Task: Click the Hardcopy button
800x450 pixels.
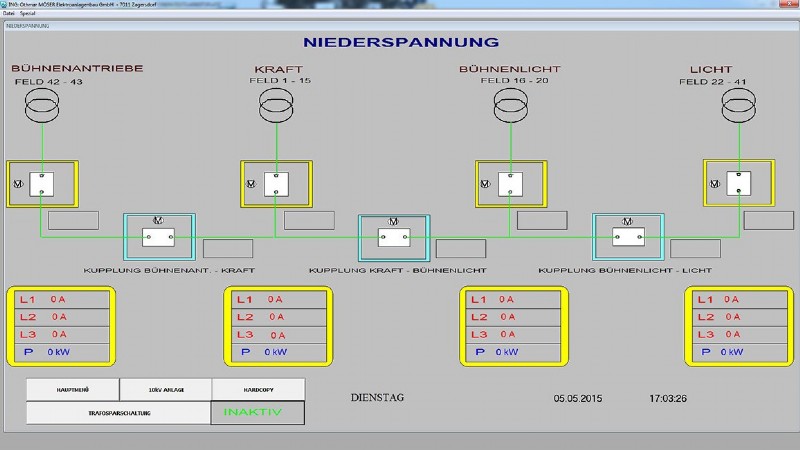Action: tap(257, 389)
